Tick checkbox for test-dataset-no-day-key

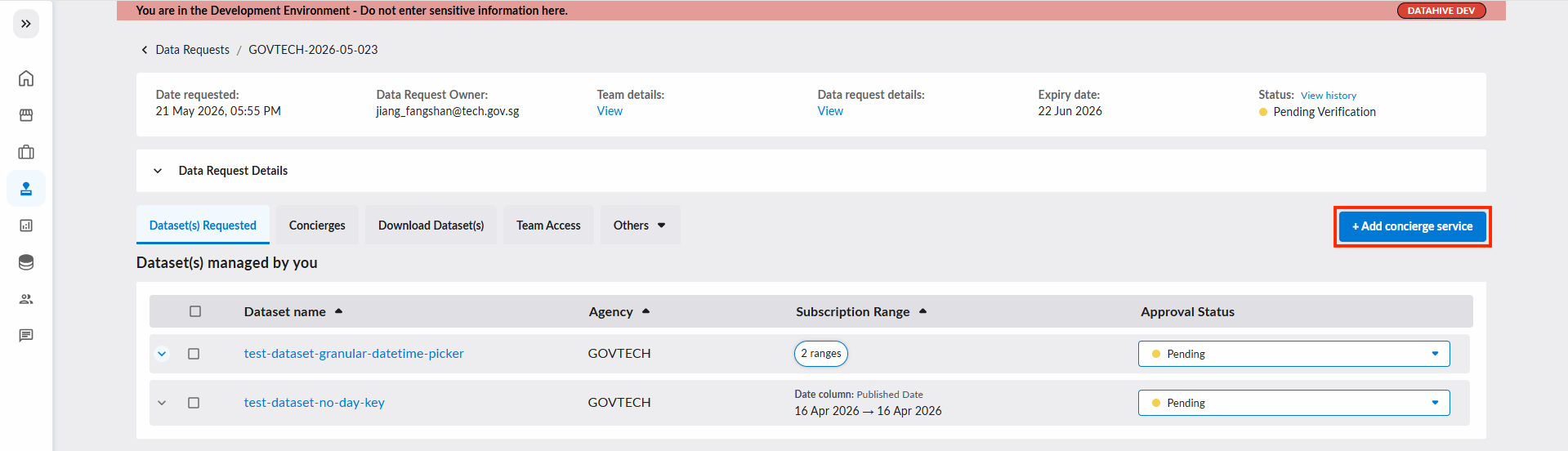(194, 403)
